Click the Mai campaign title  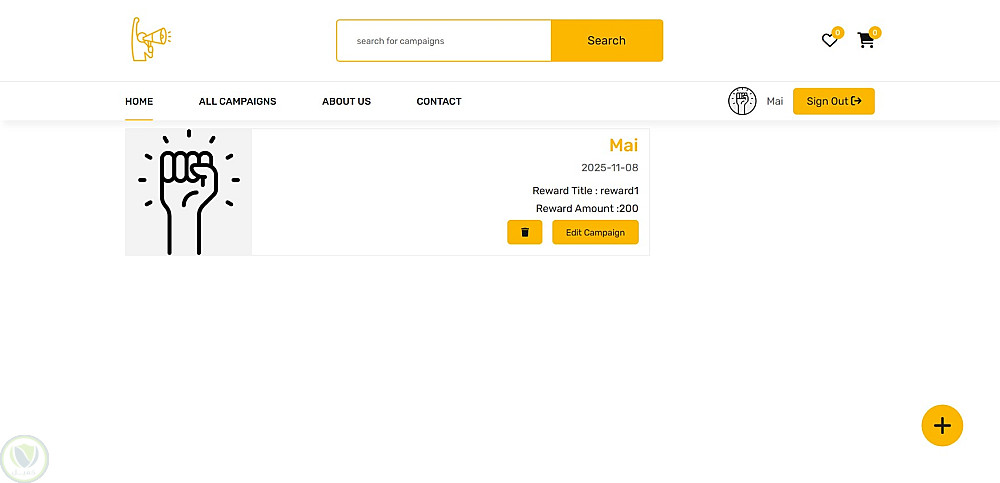pyautogui.click(x=623, y=146)
